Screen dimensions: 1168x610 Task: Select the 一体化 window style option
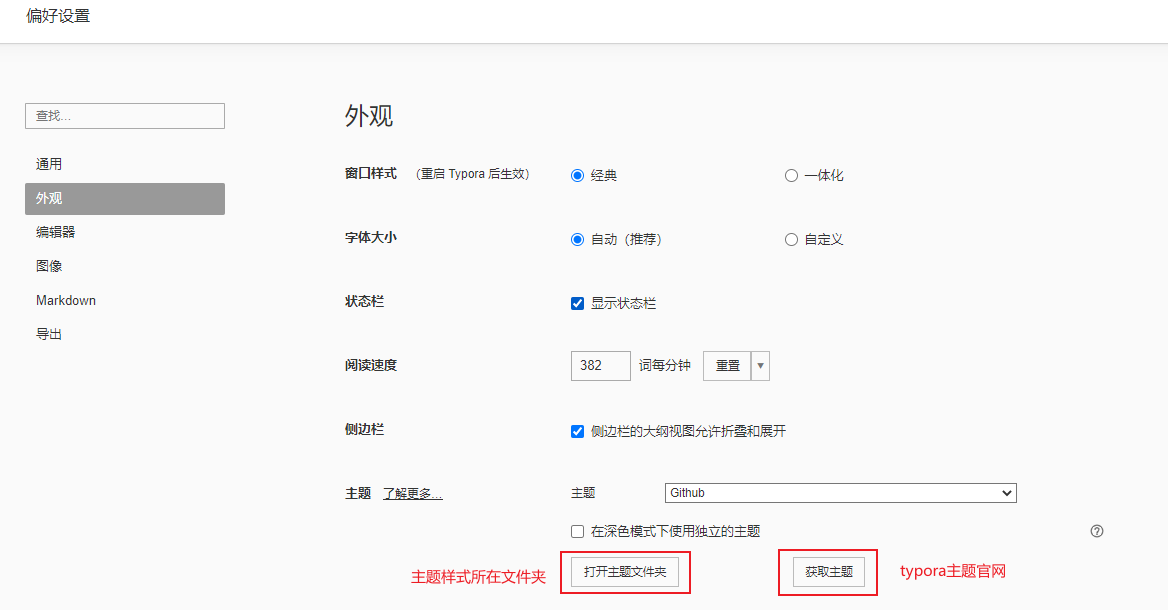(791, 175)
